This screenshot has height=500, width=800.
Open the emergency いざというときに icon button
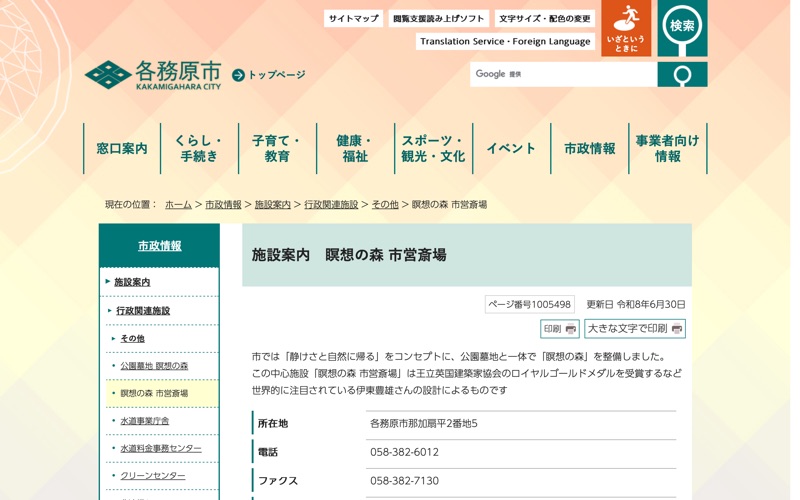coord(626,28)
